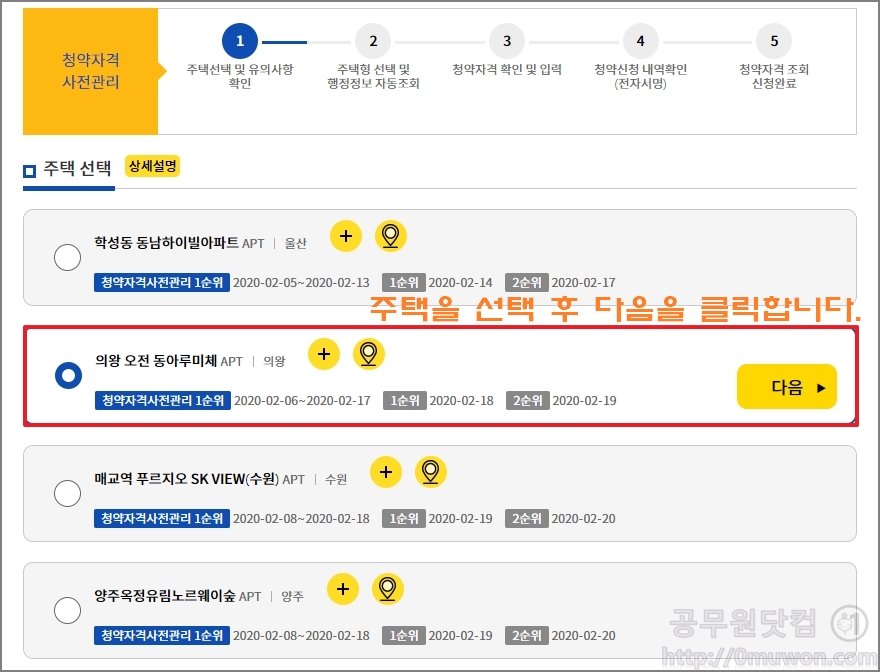Go to step 4 청약신청 내역확인(전자서명)

640,56
